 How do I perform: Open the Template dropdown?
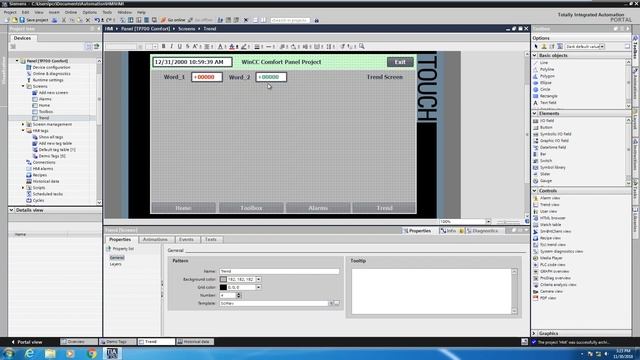tap(331, 303)
